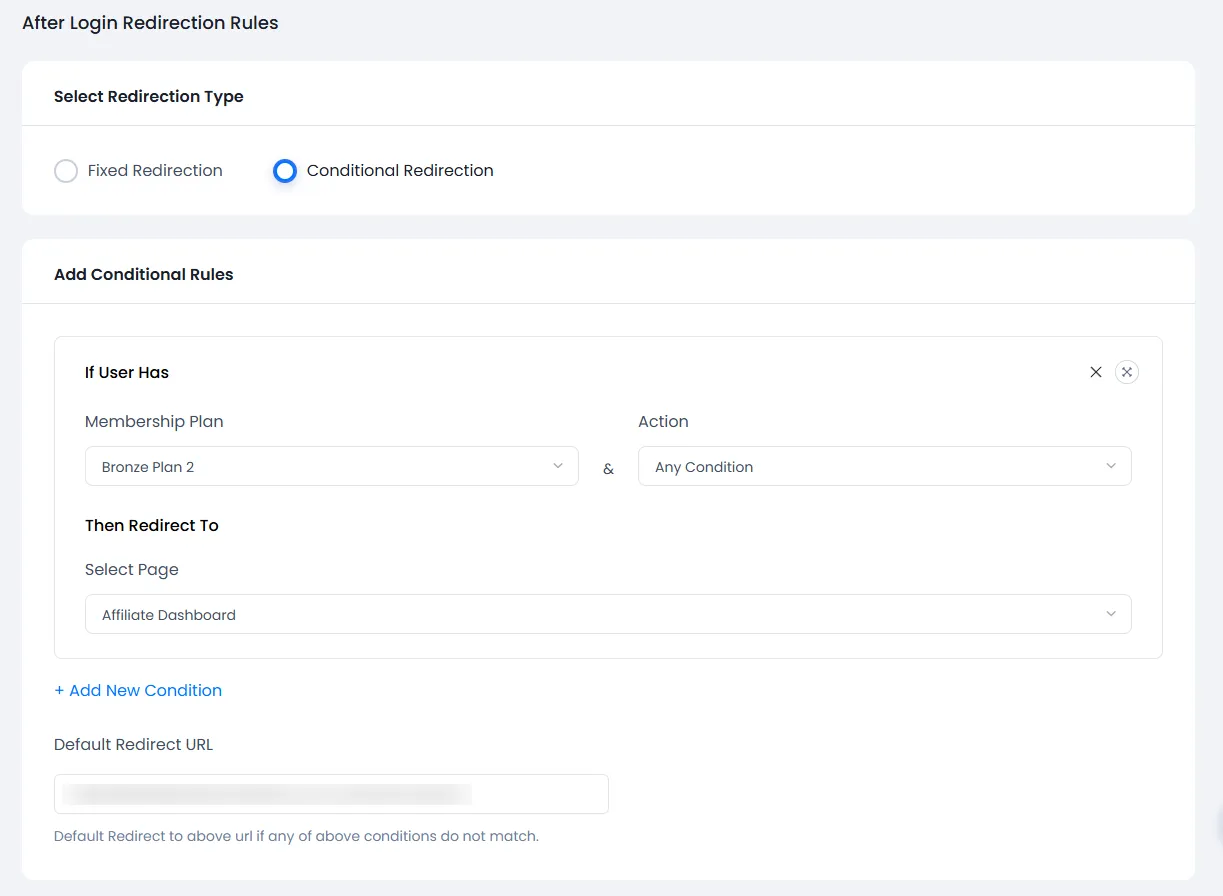1223x896 pixels.
Task: Click the 'Action' field label
Action: [x=663, y=422]
